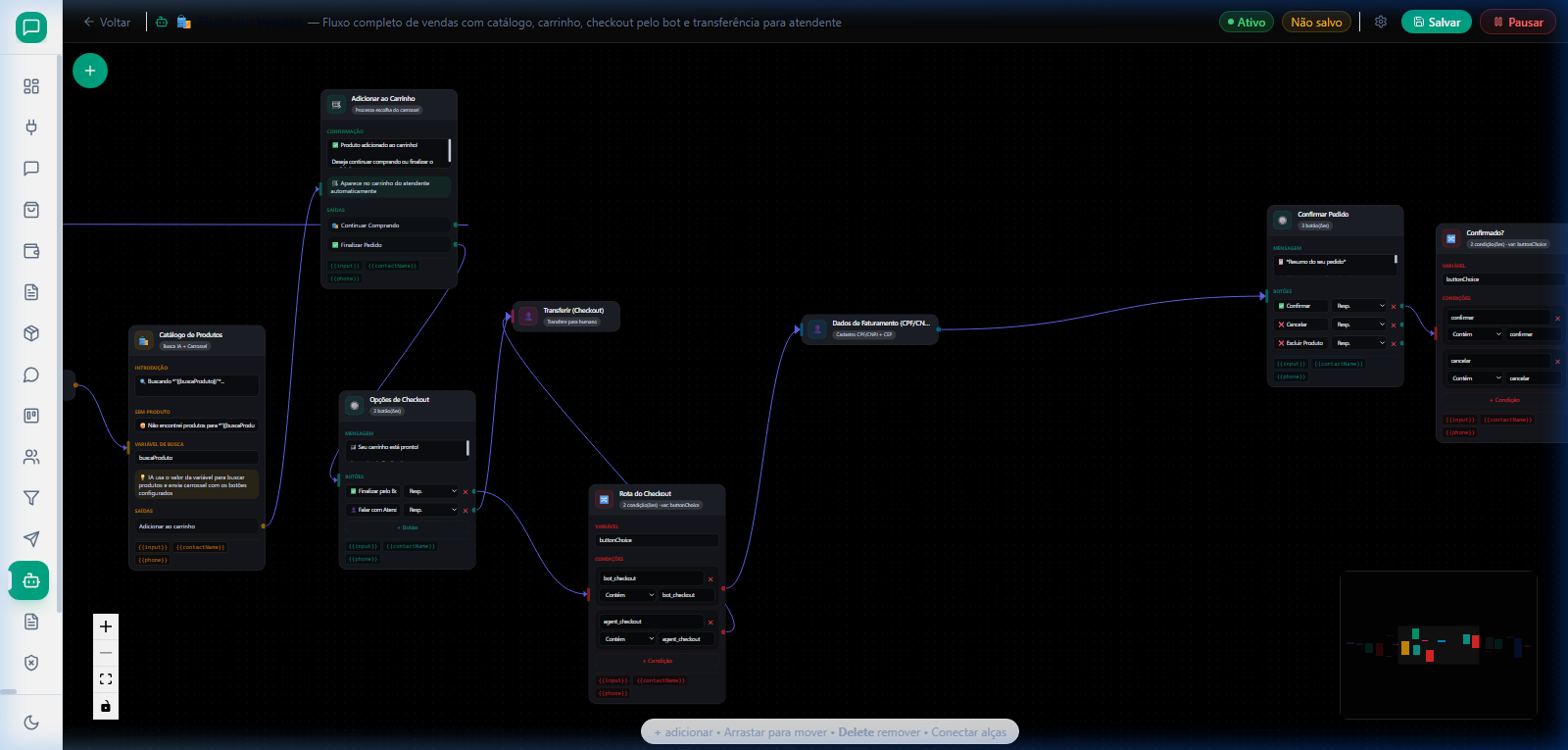Select the Transferir (Checkout) node header

[x=566, y=316]
